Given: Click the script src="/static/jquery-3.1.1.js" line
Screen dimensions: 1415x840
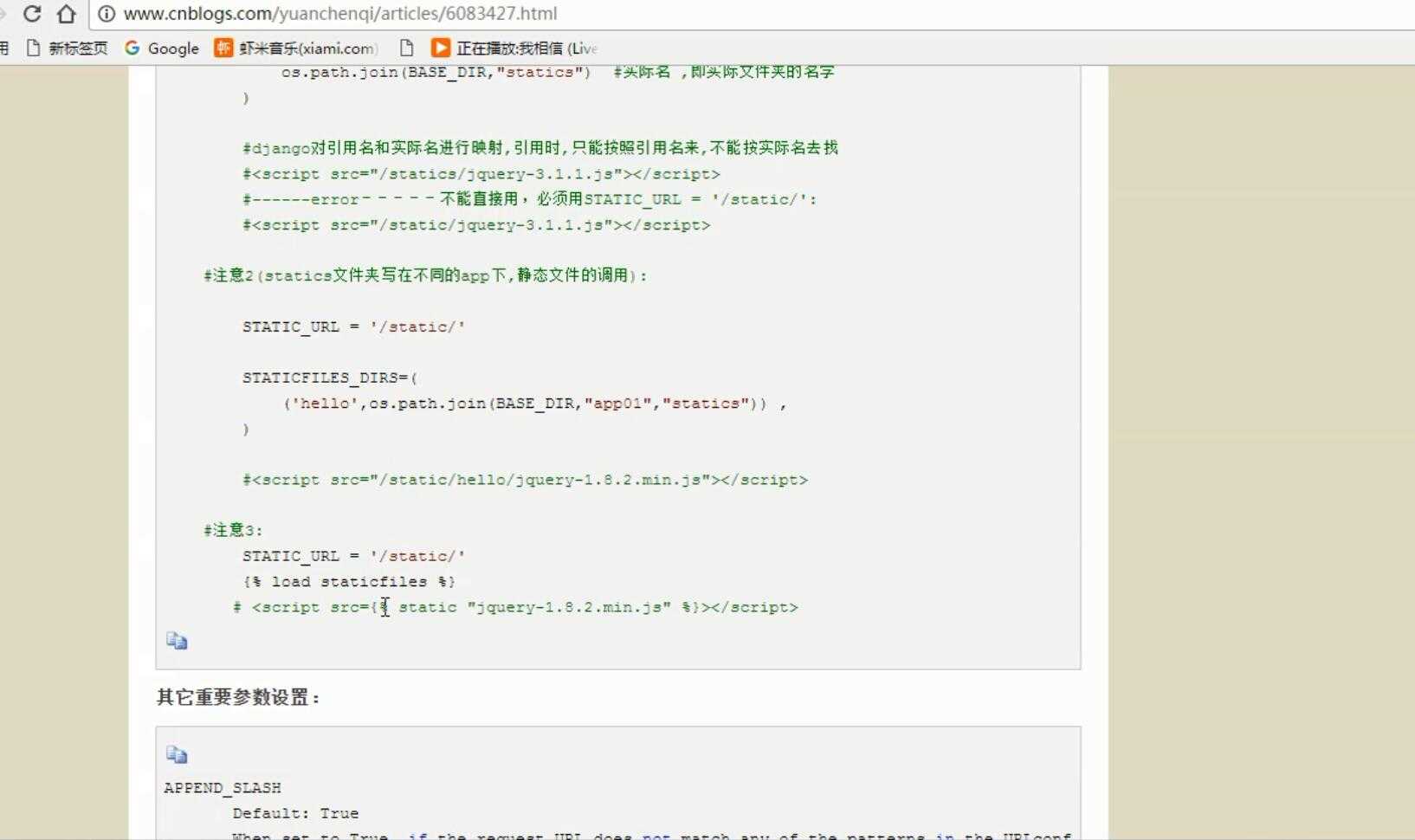Looking at the screenshot, I should tap(476, 225).
